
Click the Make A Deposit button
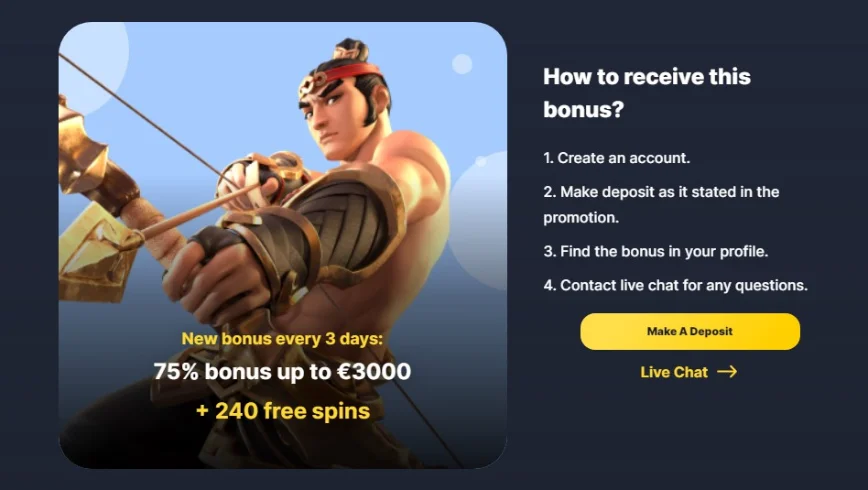point(690,331)
